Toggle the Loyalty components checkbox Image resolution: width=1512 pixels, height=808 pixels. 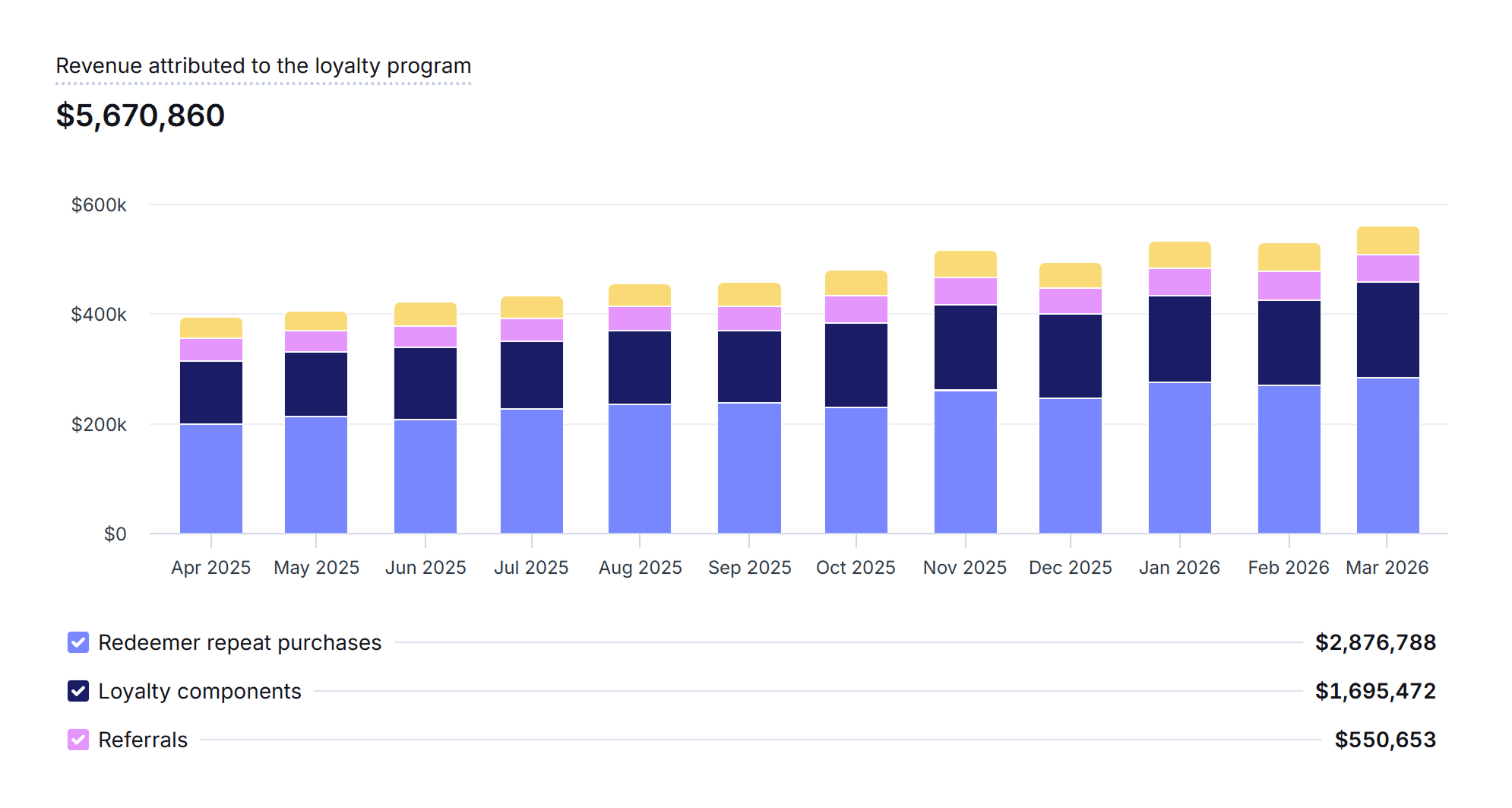tap(78, 691)
